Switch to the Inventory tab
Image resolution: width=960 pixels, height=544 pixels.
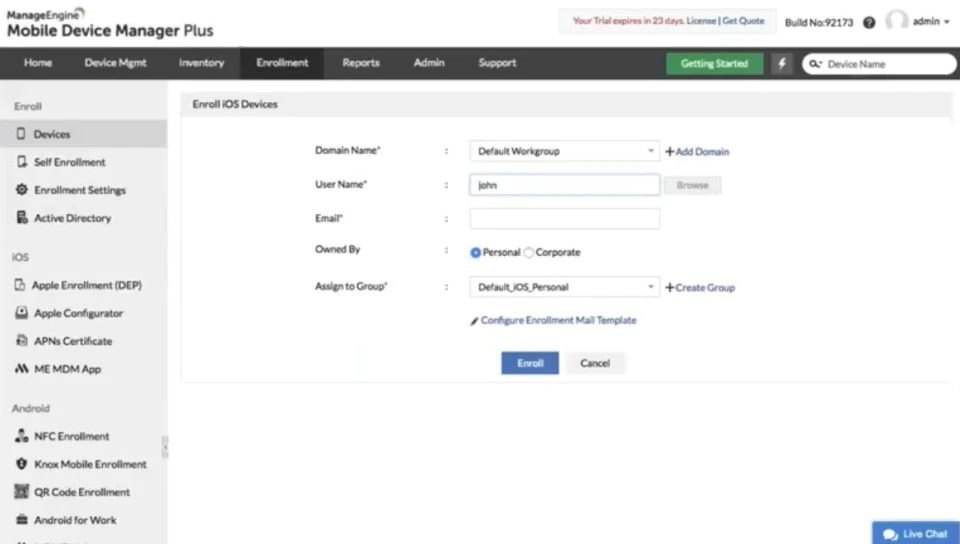(201, 63)
